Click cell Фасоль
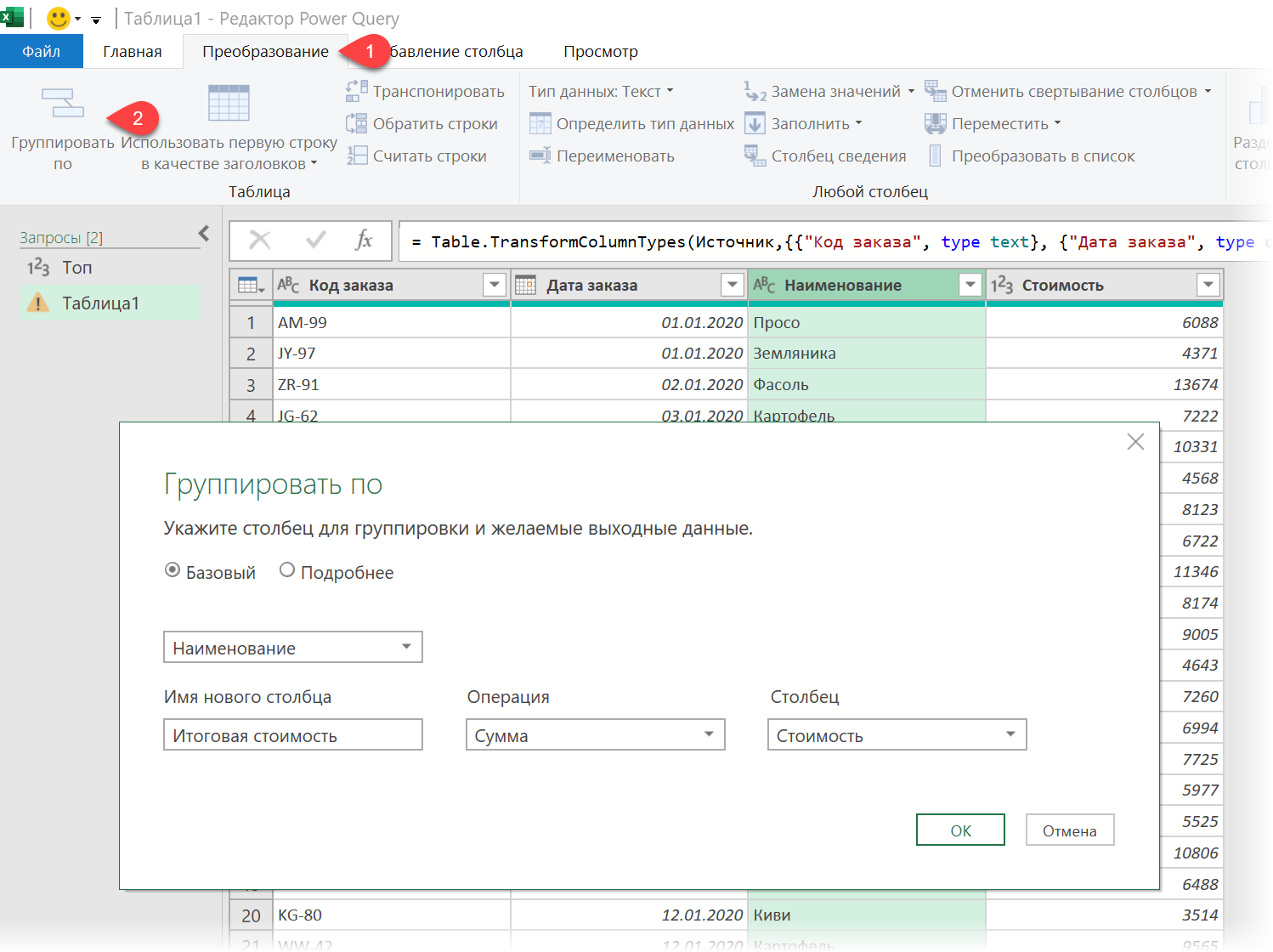The height and width of the screenshot is (952, 1273). [x=867, y=385]
